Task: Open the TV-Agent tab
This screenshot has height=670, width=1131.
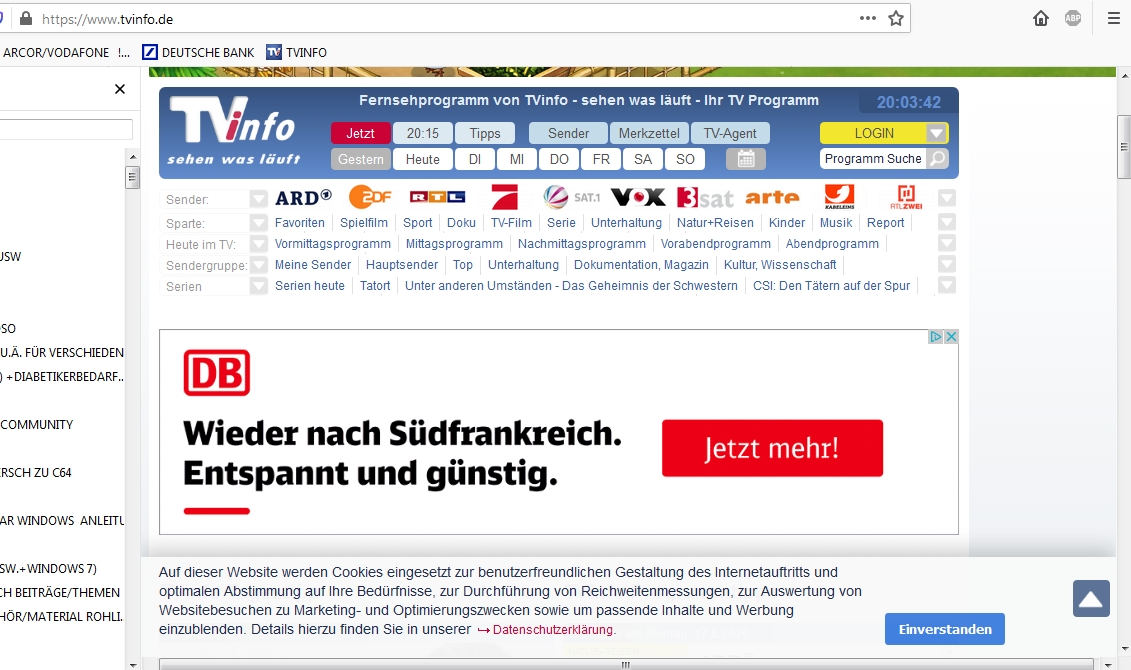Action: 730,133
